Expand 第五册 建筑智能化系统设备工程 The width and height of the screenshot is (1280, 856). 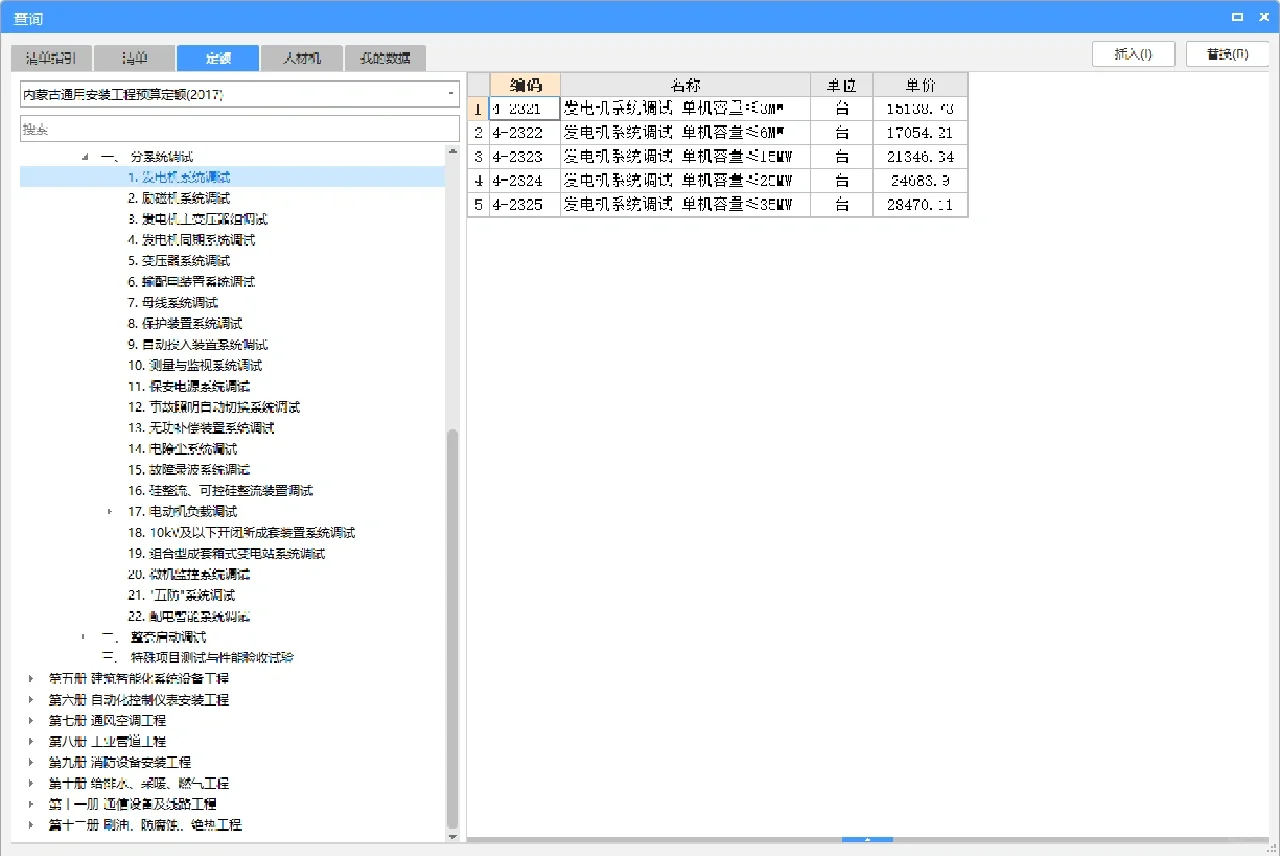29,678
